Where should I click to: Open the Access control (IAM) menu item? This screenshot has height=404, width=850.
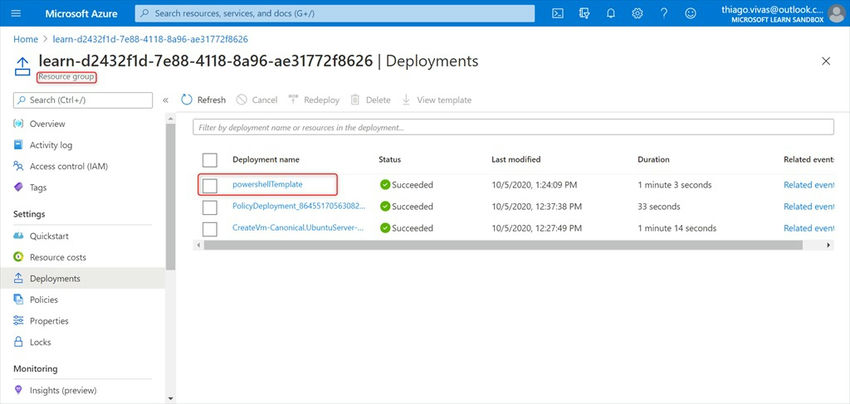point(68,166)
